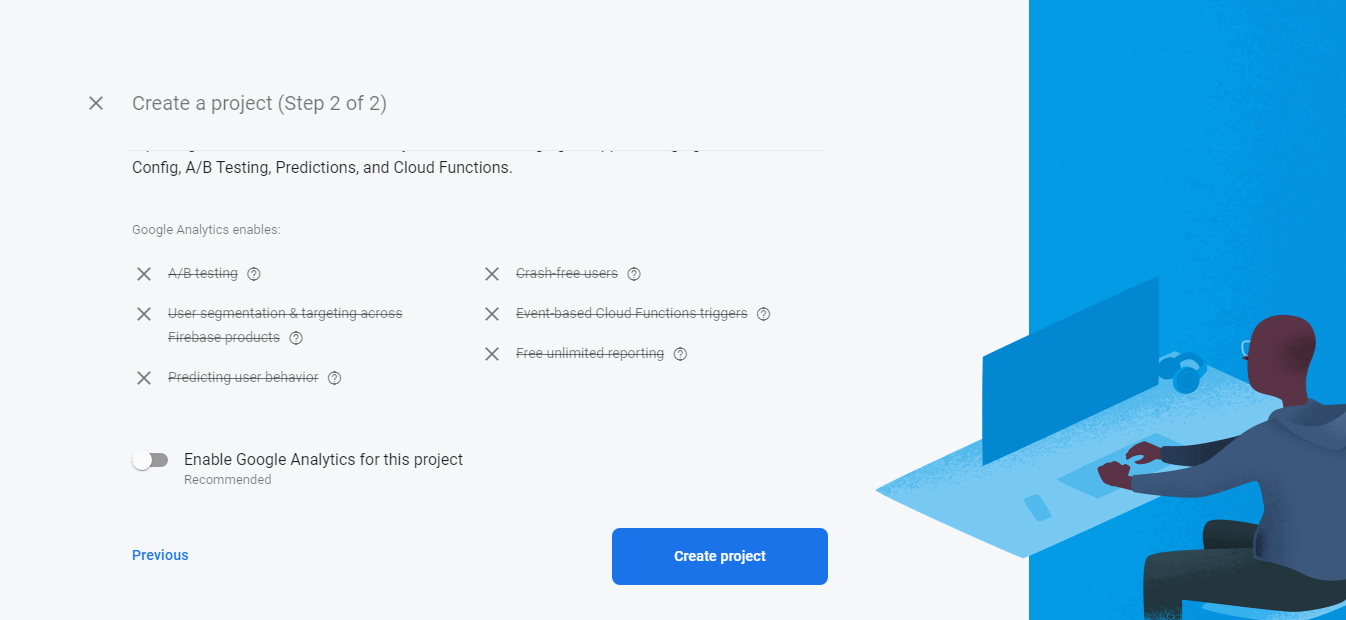Click the Crash-free users feature text
The image size is (1346, 620).
tap(567, 273)
